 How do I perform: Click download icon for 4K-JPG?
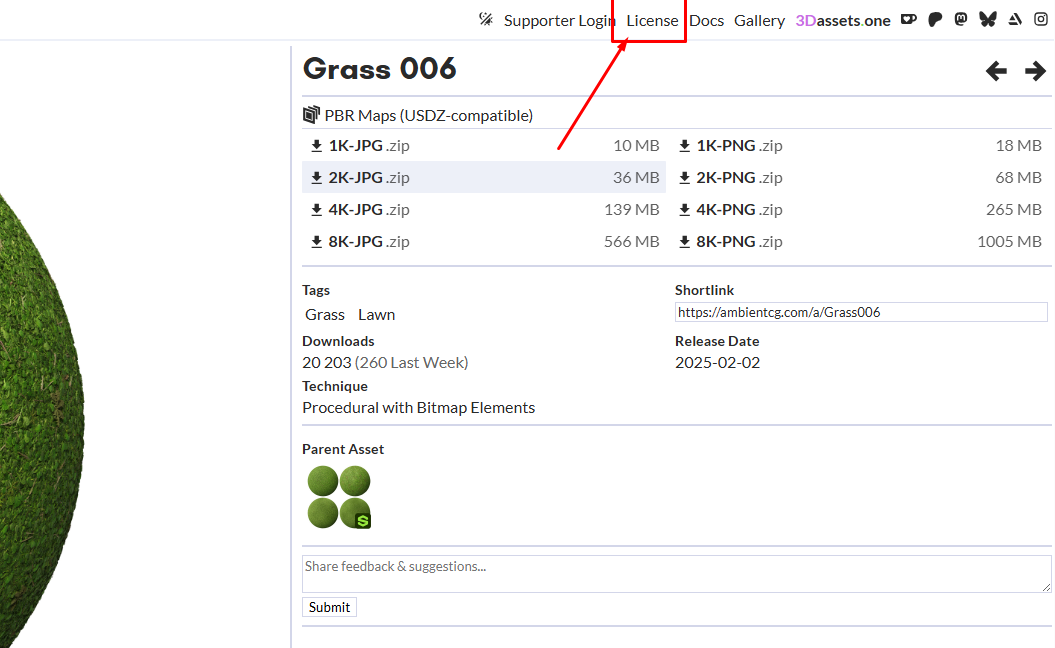point(316,210)
